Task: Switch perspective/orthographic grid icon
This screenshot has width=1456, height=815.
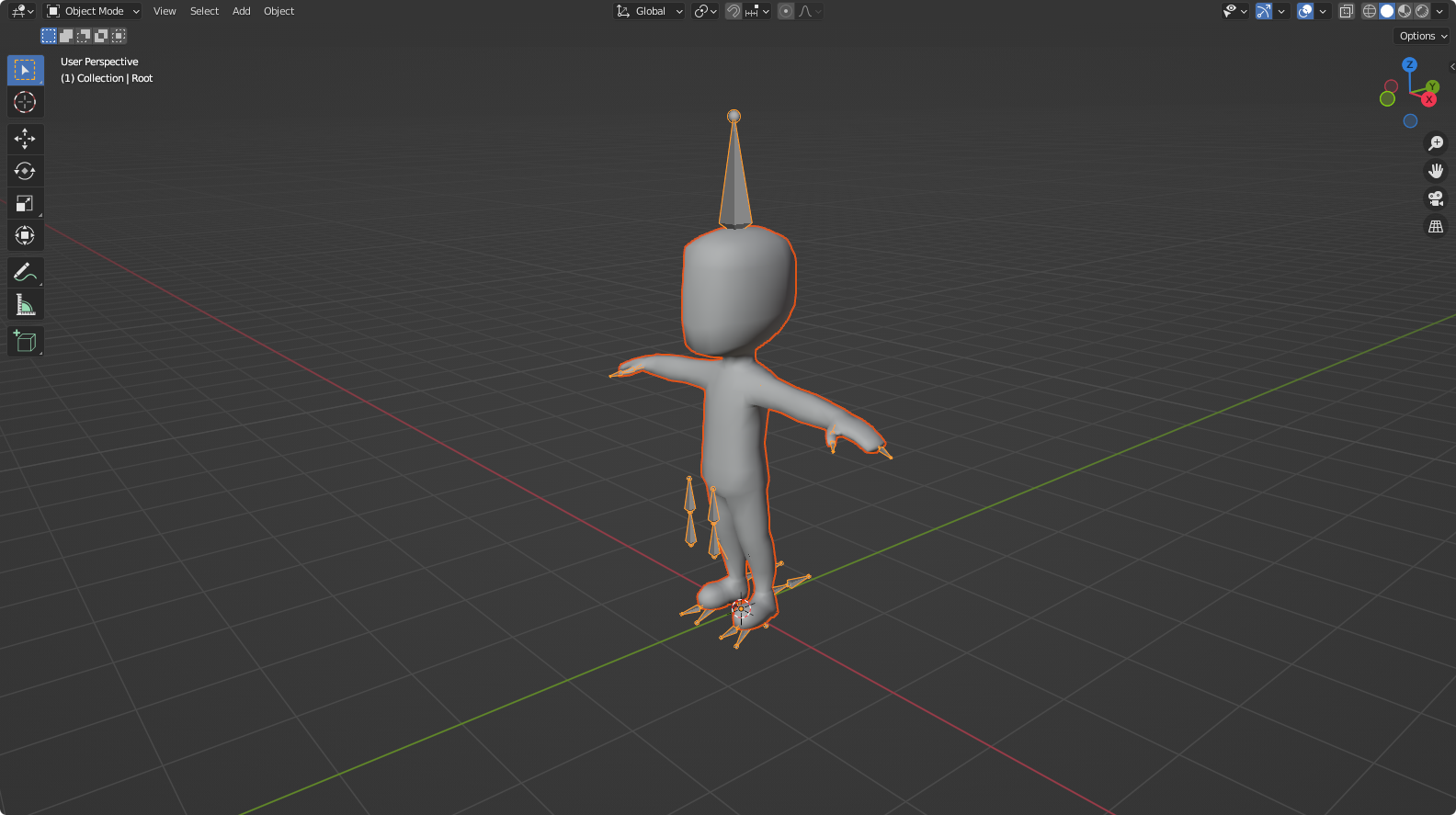Action: (1436, 226)
